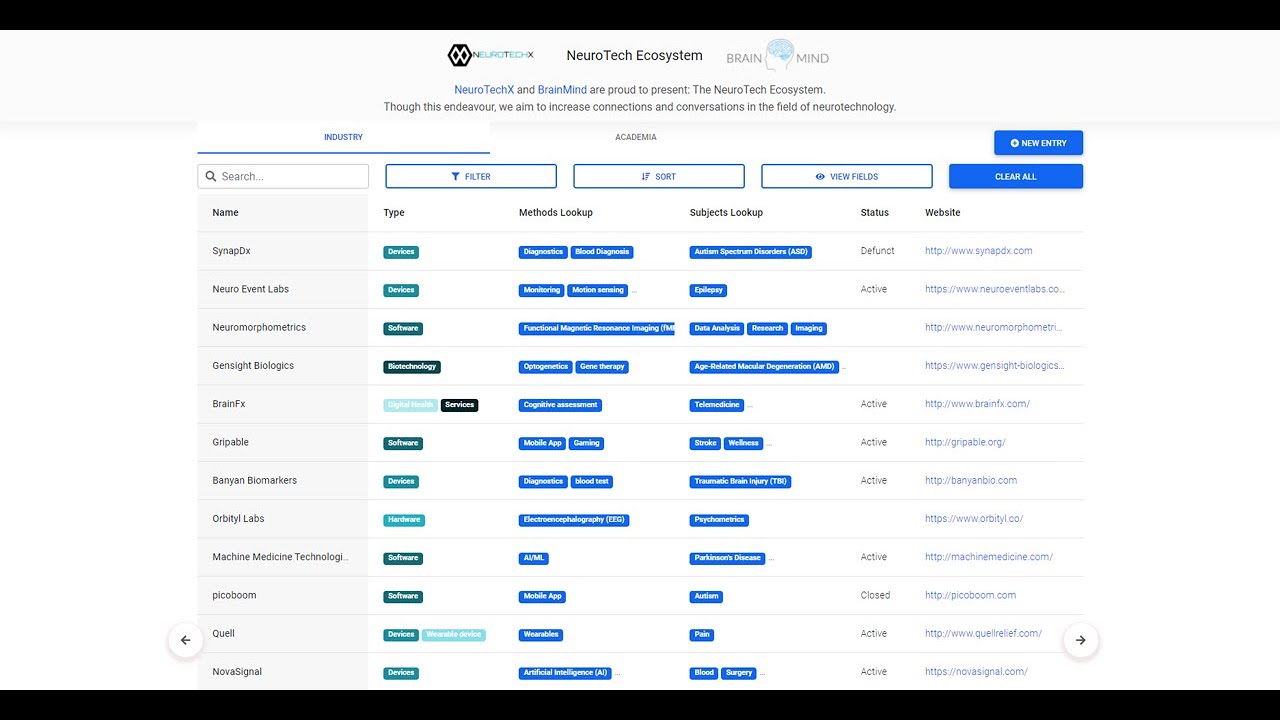Open the orbityl.co website link

974,519
